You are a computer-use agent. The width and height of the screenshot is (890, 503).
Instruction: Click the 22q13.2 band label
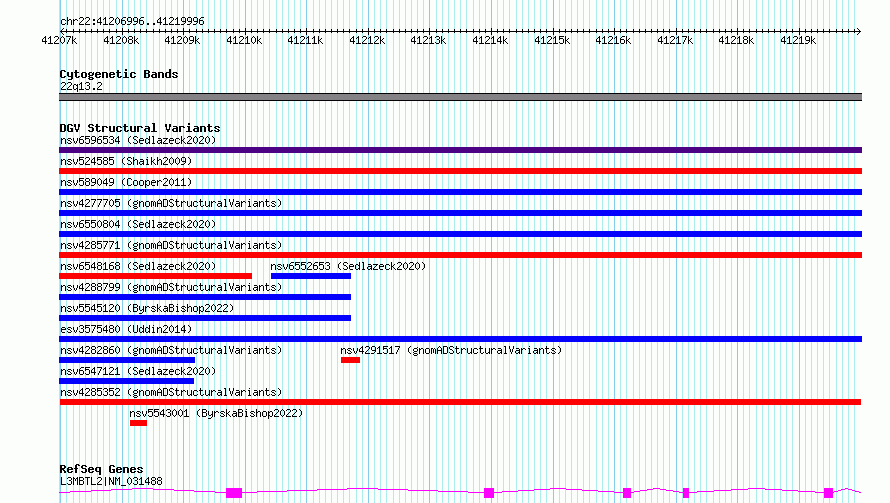coord(81,86)
